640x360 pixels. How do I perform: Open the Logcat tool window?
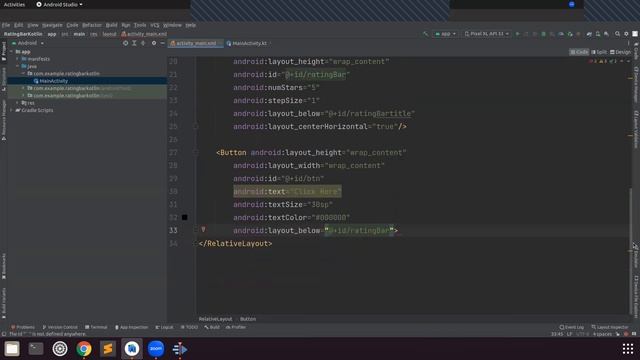[x=164, y=327]
